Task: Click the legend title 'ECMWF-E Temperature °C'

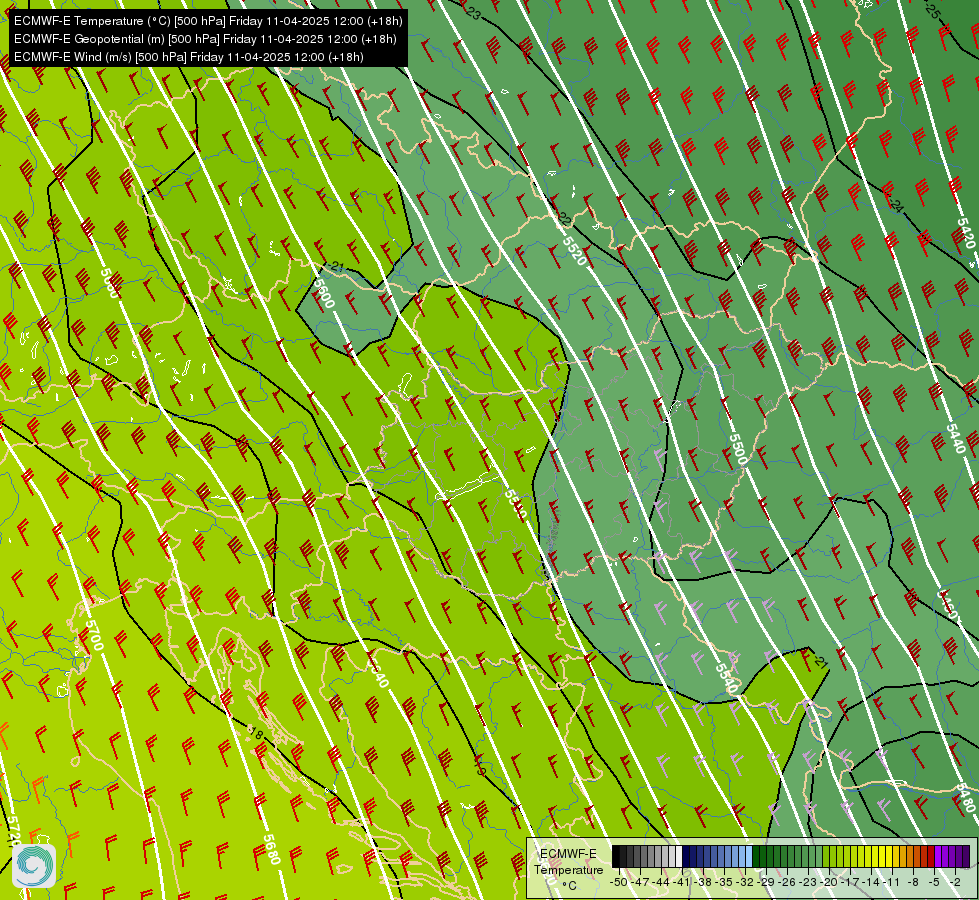Action: coord(568,869)
